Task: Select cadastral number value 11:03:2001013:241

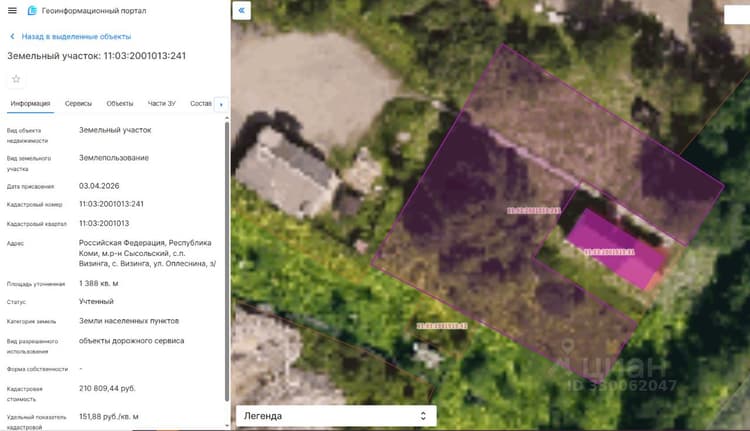Action: (x=111, y=204)
